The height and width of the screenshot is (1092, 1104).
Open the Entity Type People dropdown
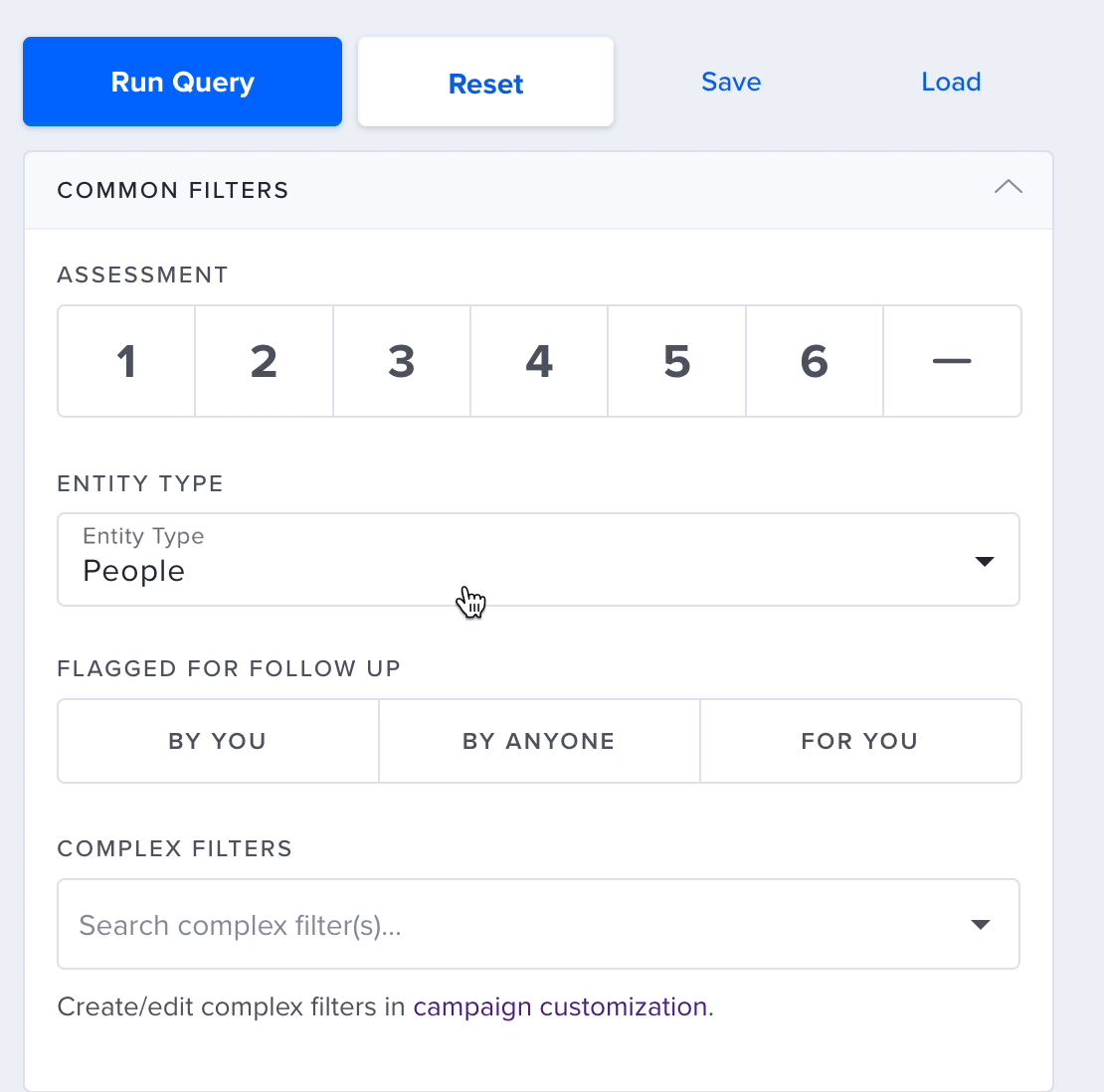(539, 560)
